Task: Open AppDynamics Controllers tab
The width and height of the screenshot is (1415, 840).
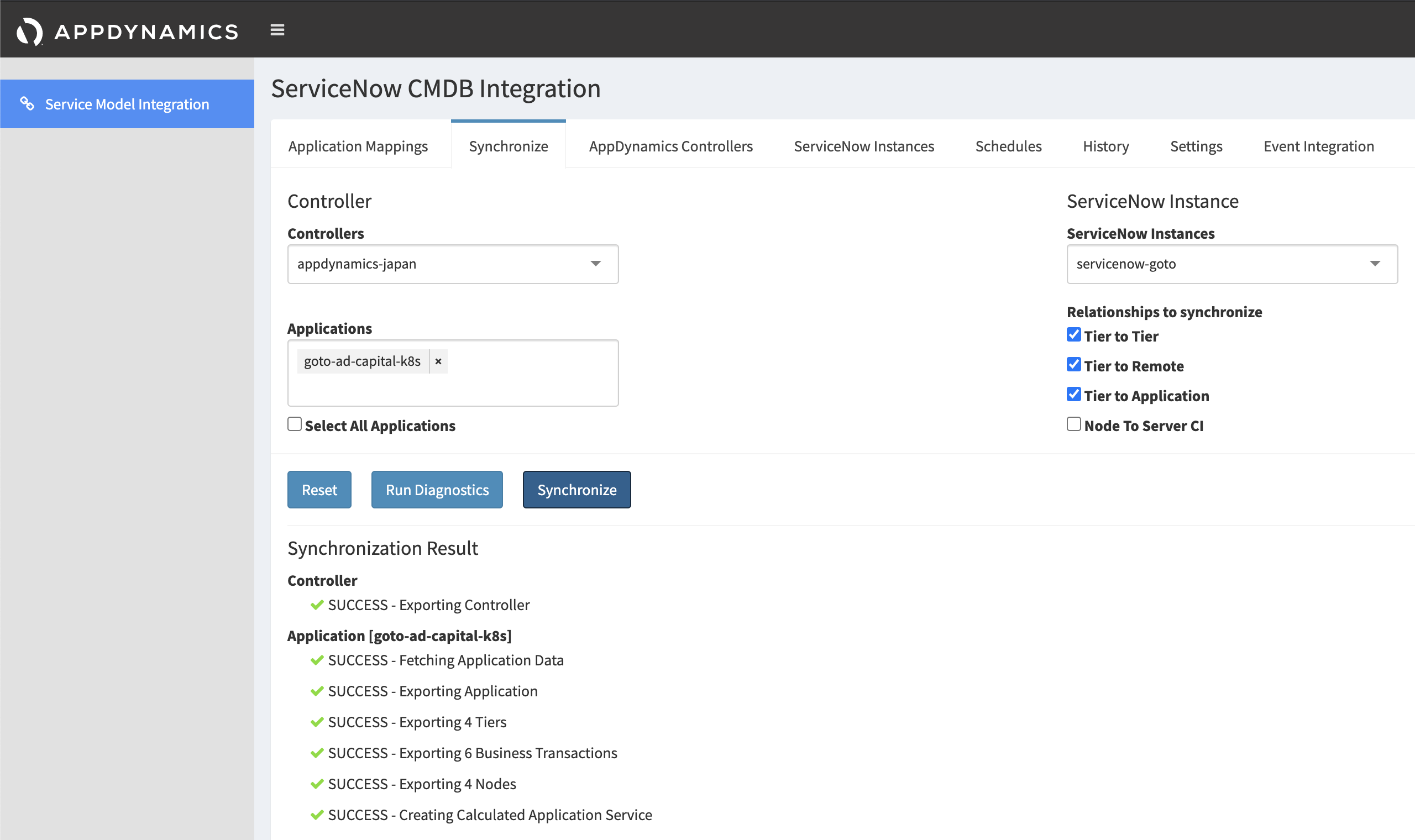Action: pos(670,146)
